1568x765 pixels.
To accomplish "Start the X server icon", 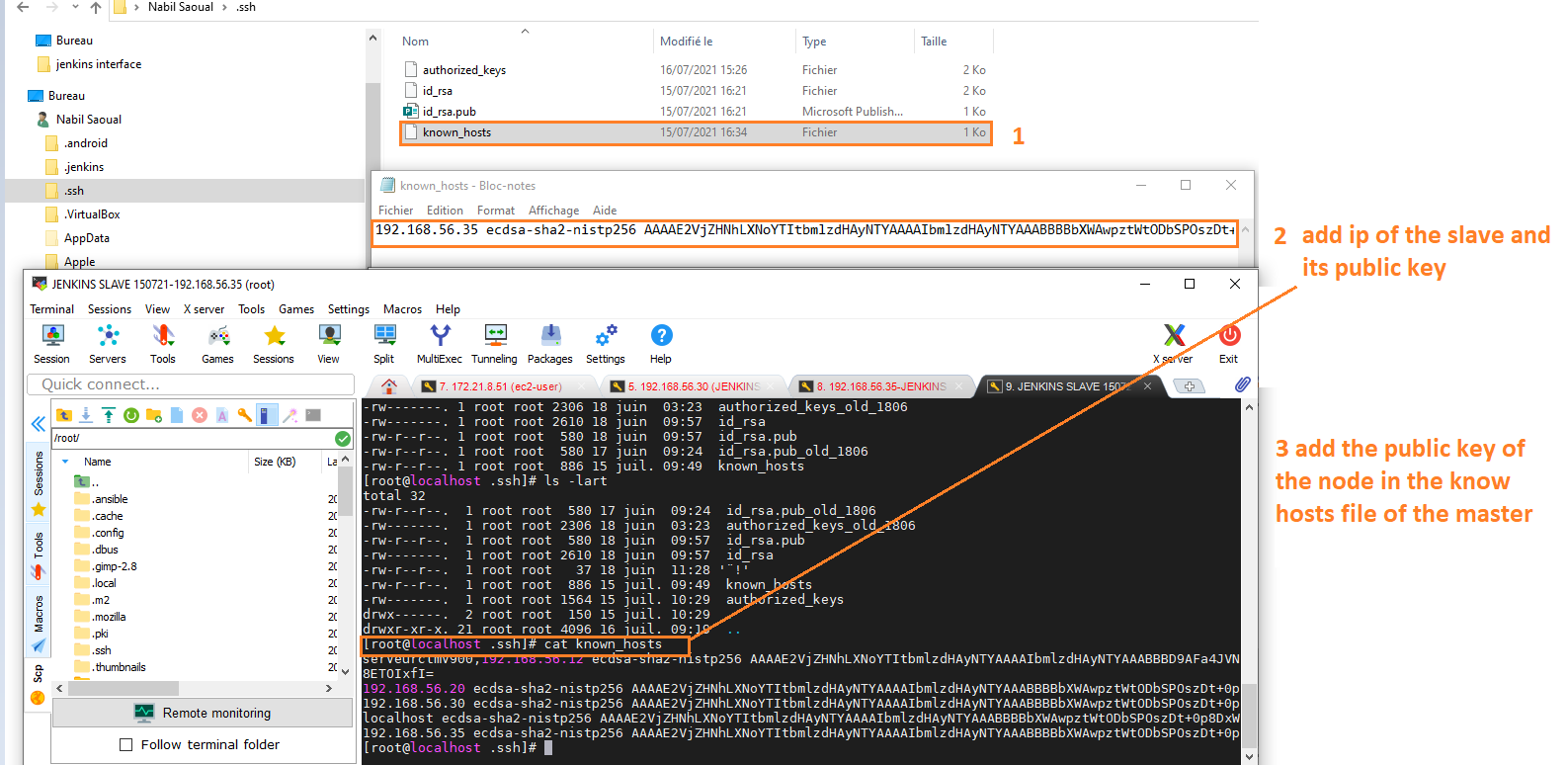I will pyautogui.click(x=1174, y=344).
